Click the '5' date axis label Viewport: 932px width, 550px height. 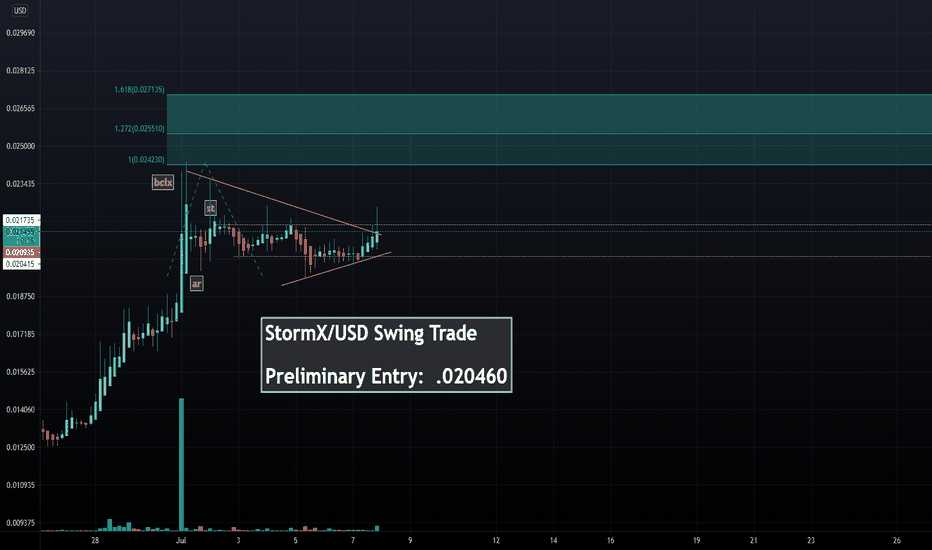295,540
